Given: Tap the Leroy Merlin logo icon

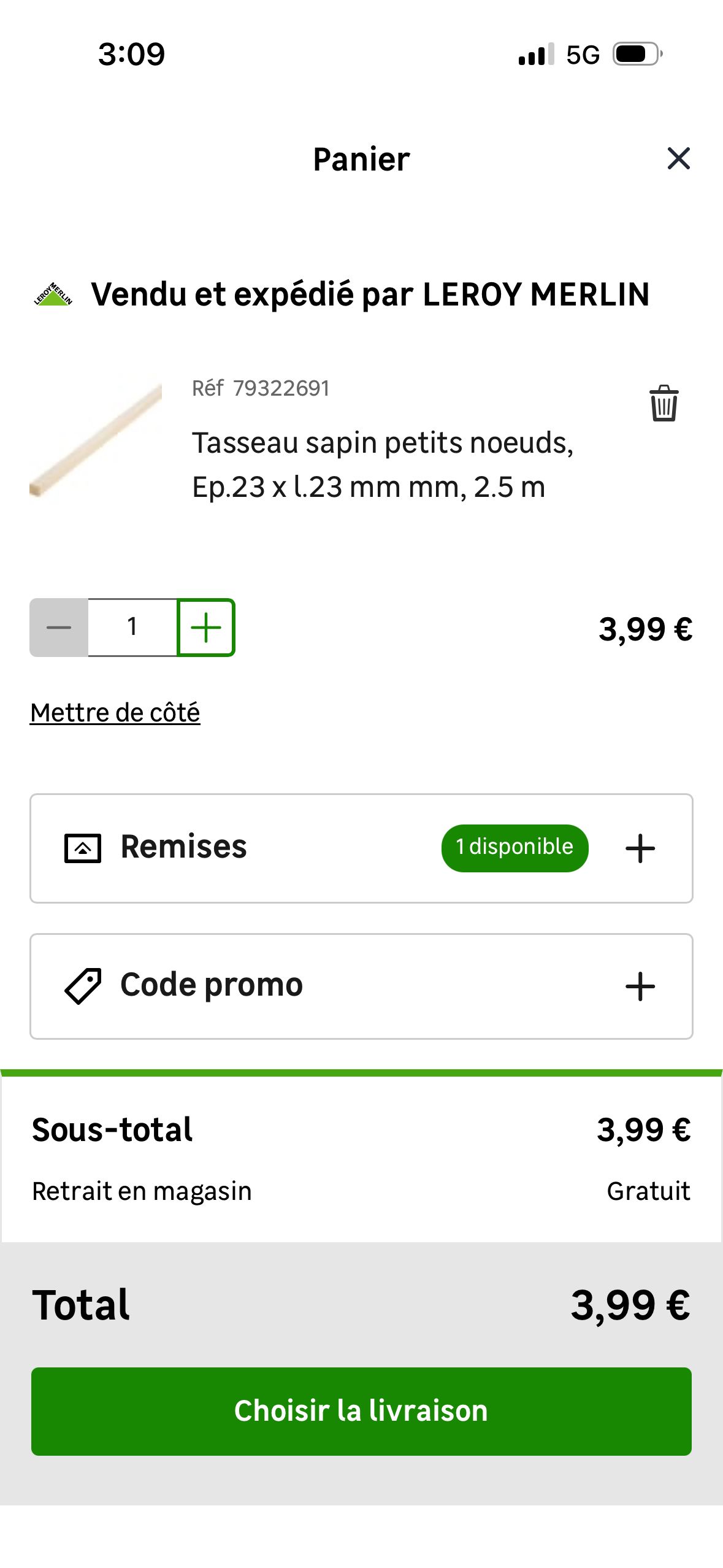Looking at the screenshot, I should (x=53, y=294).
